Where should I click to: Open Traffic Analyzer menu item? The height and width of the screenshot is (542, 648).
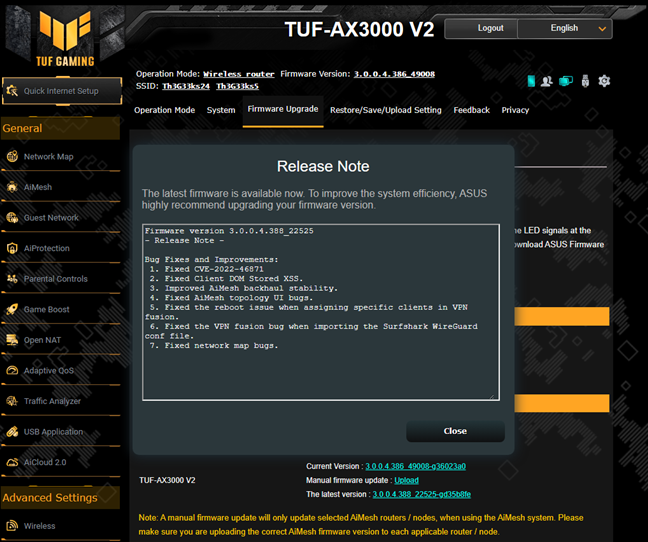coord(61,401)
